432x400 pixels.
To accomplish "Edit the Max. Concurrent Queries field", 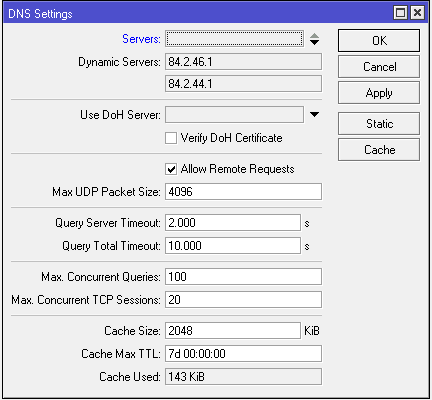I will [243, 277].
